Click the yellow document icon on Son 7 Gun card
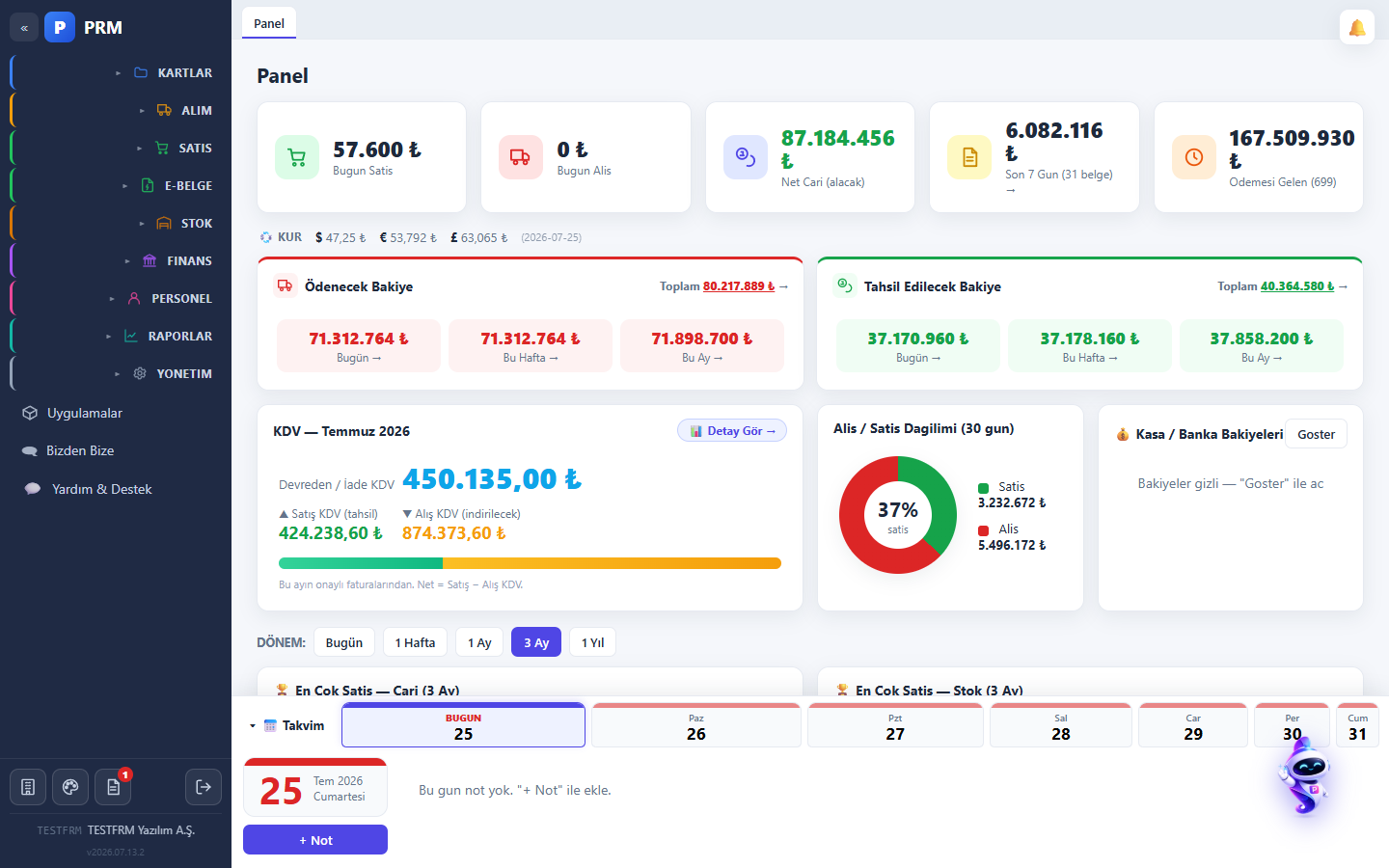The width and height of the screenshot is (1389, 868). [969, 157]
